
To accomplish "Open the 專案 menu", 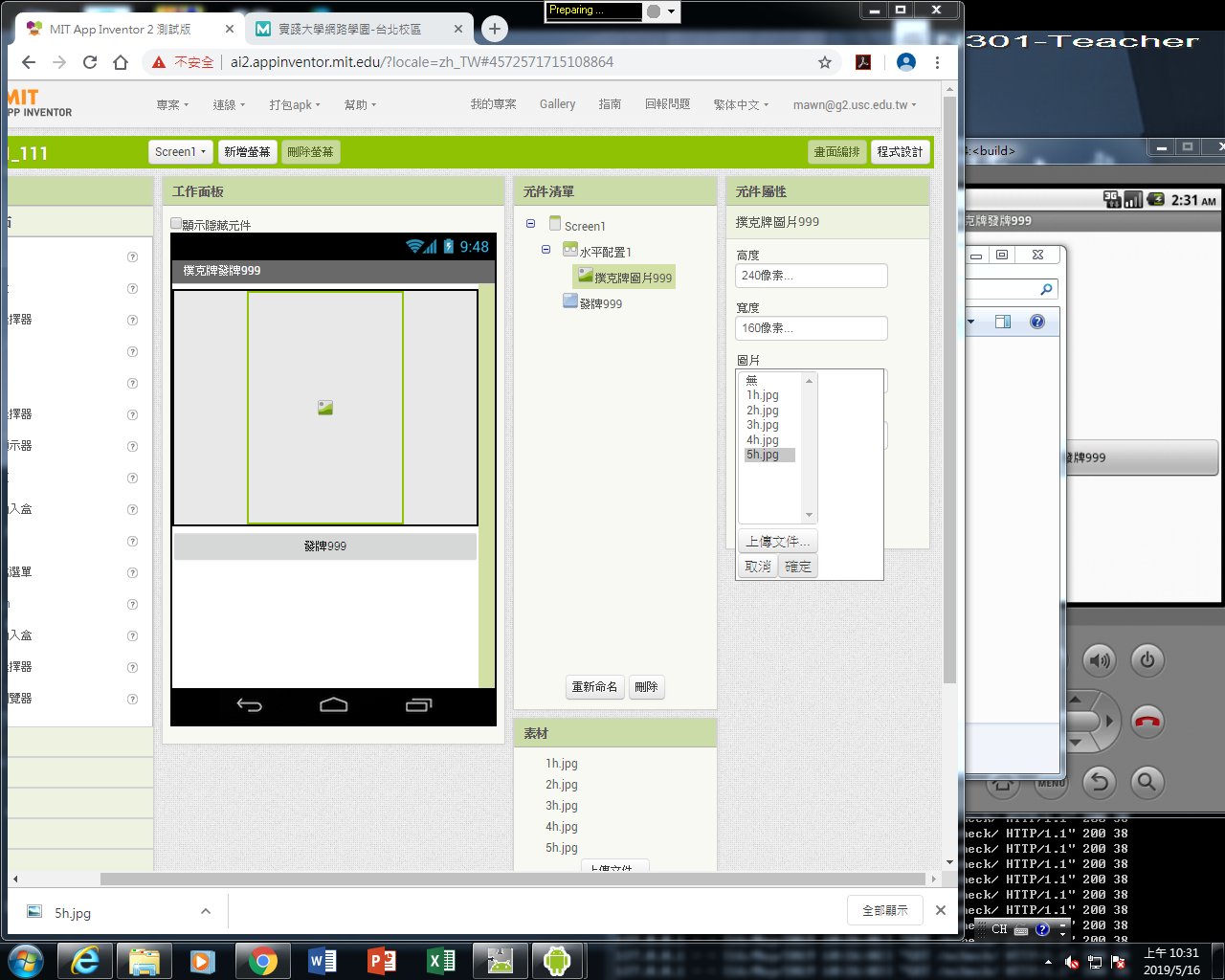I will click(172, 105).
